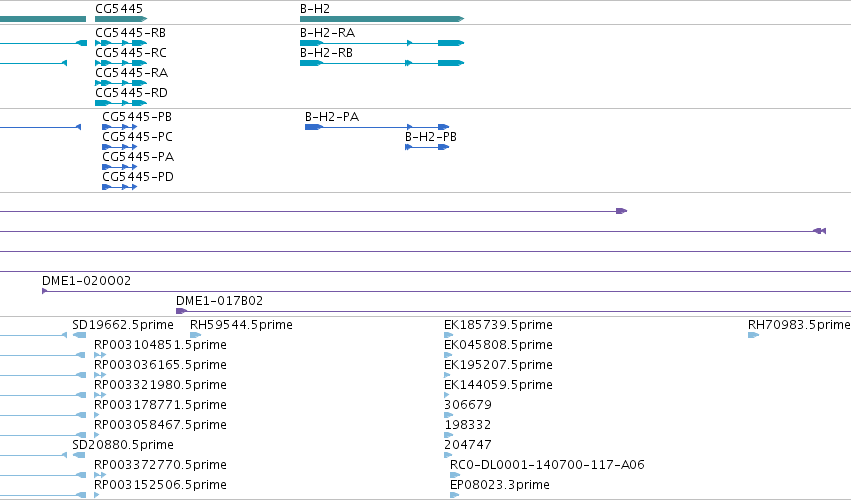Select the EK045808.5prime EST label
The height and width of the screenshot is (500, 851).
point(498,345)
